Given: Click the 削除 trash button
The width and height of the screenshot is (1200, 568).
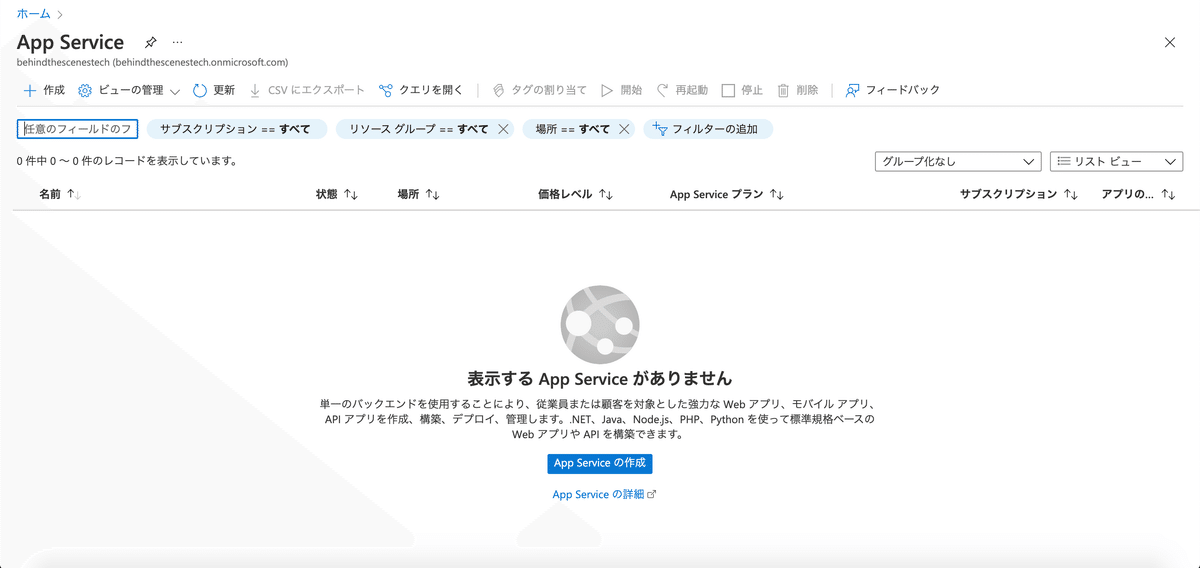Looking at the screenshot, I should point(797,90).
